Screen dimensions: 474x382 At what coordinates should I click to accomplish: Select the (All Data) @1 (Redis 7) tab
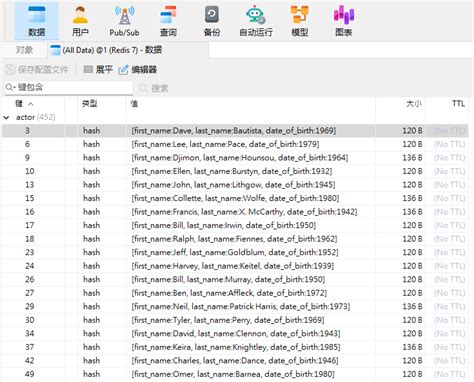pyautogui.click(x=106, y=50)
